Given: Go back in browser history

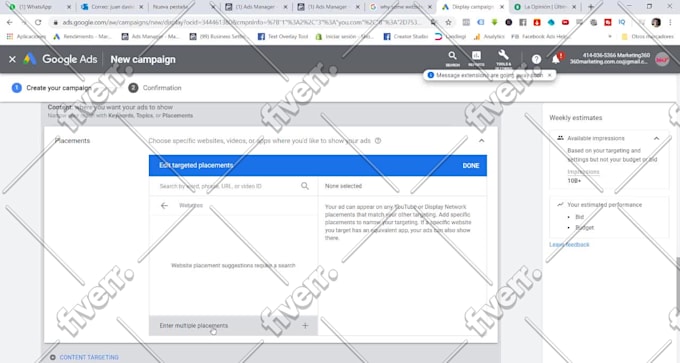Looking at the screenshot, I should click(x=10, y=22).
